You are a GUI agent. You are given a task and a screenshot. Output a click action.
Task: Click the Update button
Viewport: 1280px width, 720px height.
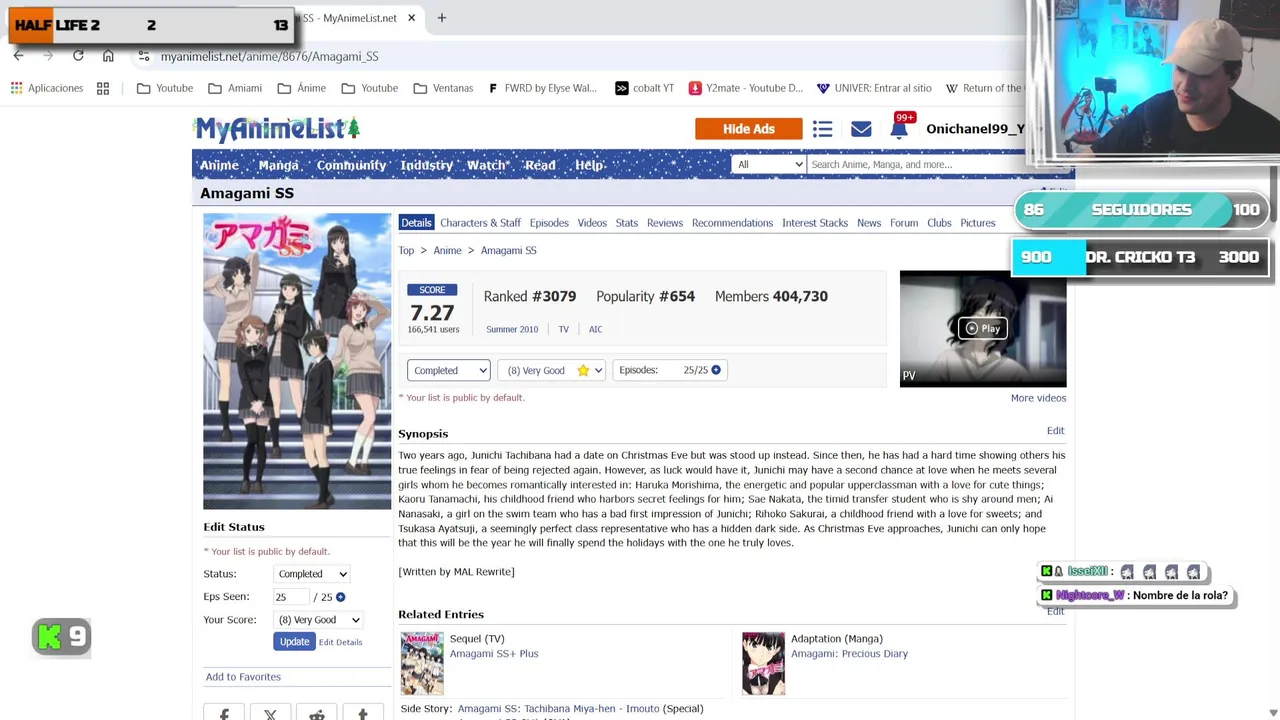pos(294,642)
